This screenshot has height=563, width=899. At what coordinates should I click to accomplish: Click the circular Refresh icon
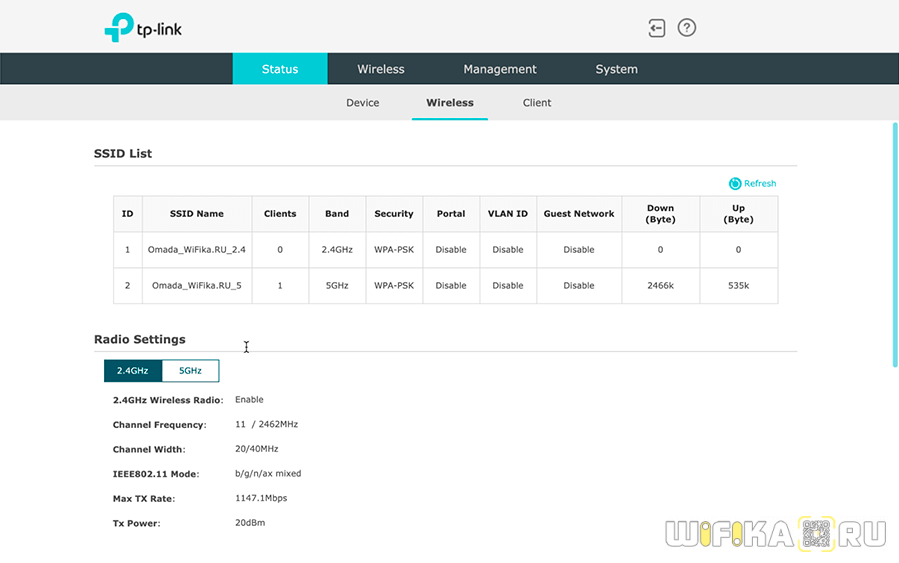coord(735,184)
